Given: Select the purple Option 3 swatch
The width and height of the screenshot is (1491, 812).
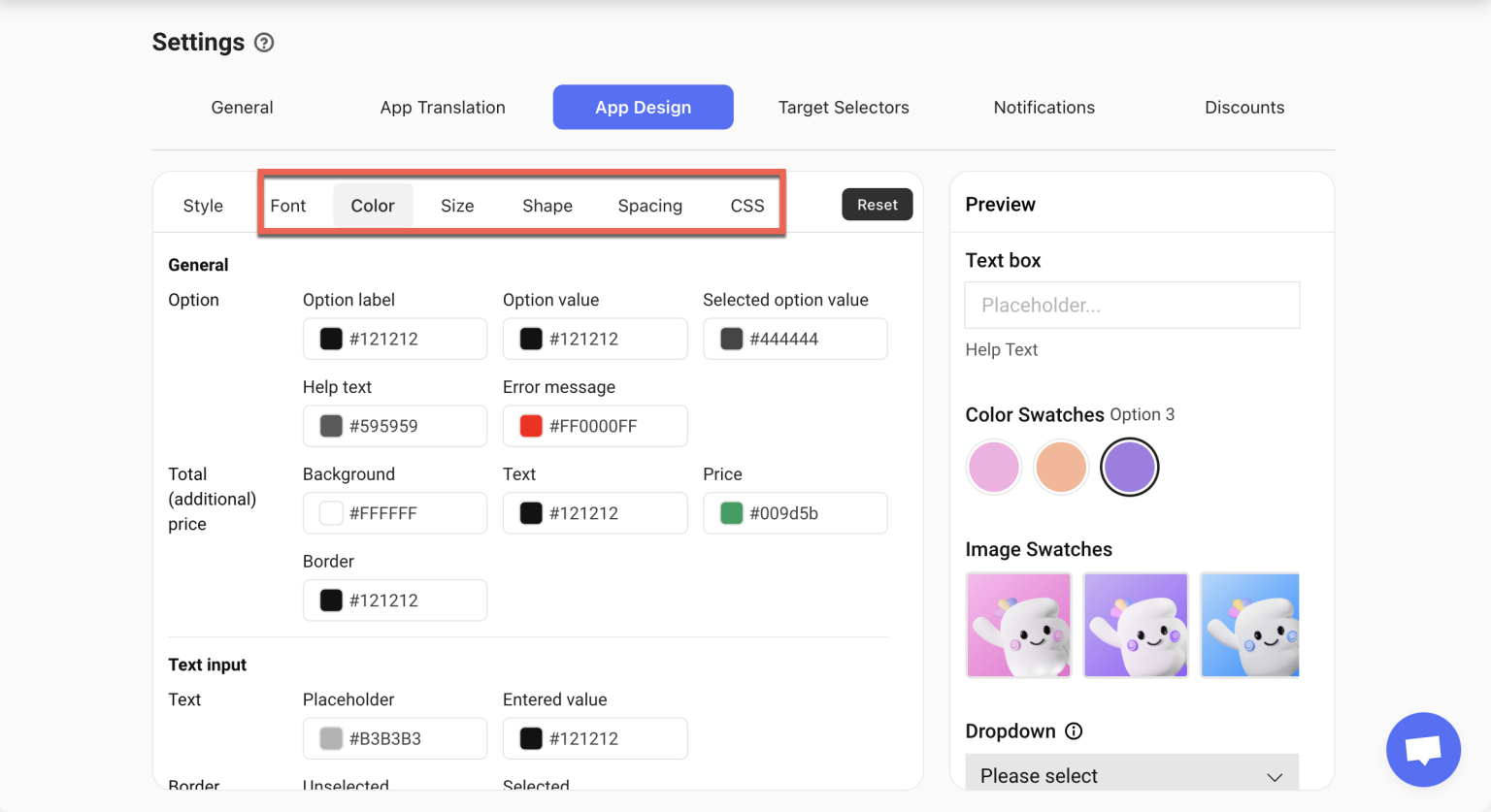Looking at the screenshot, I should pos(1129,467).
